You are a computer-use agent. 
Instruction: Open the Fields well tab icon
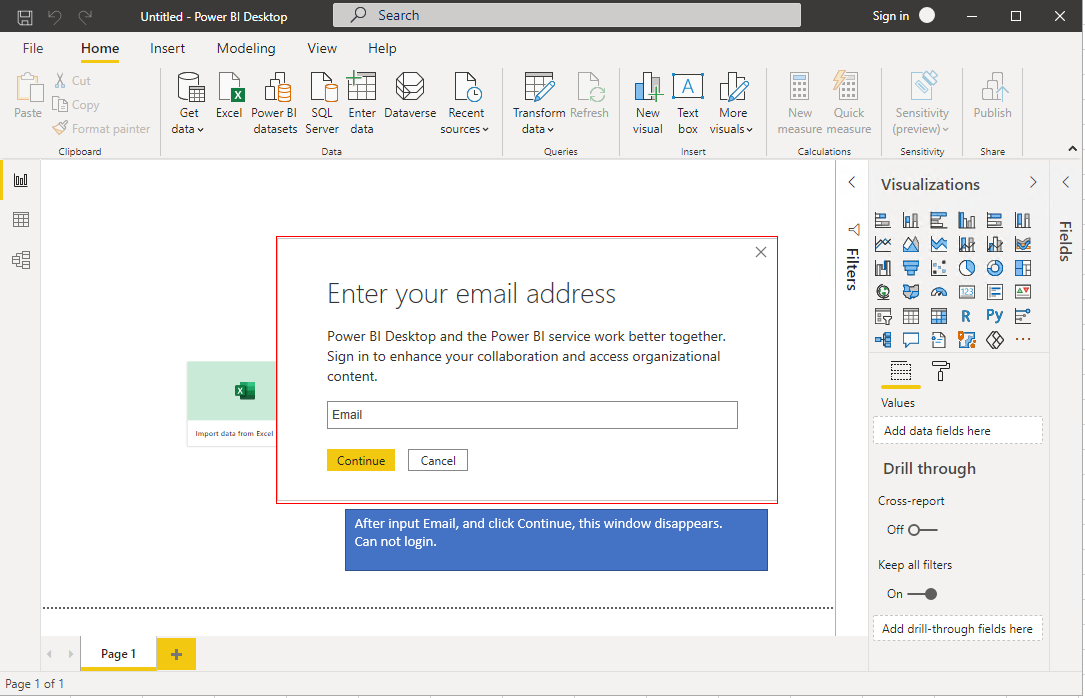[900, 371]
